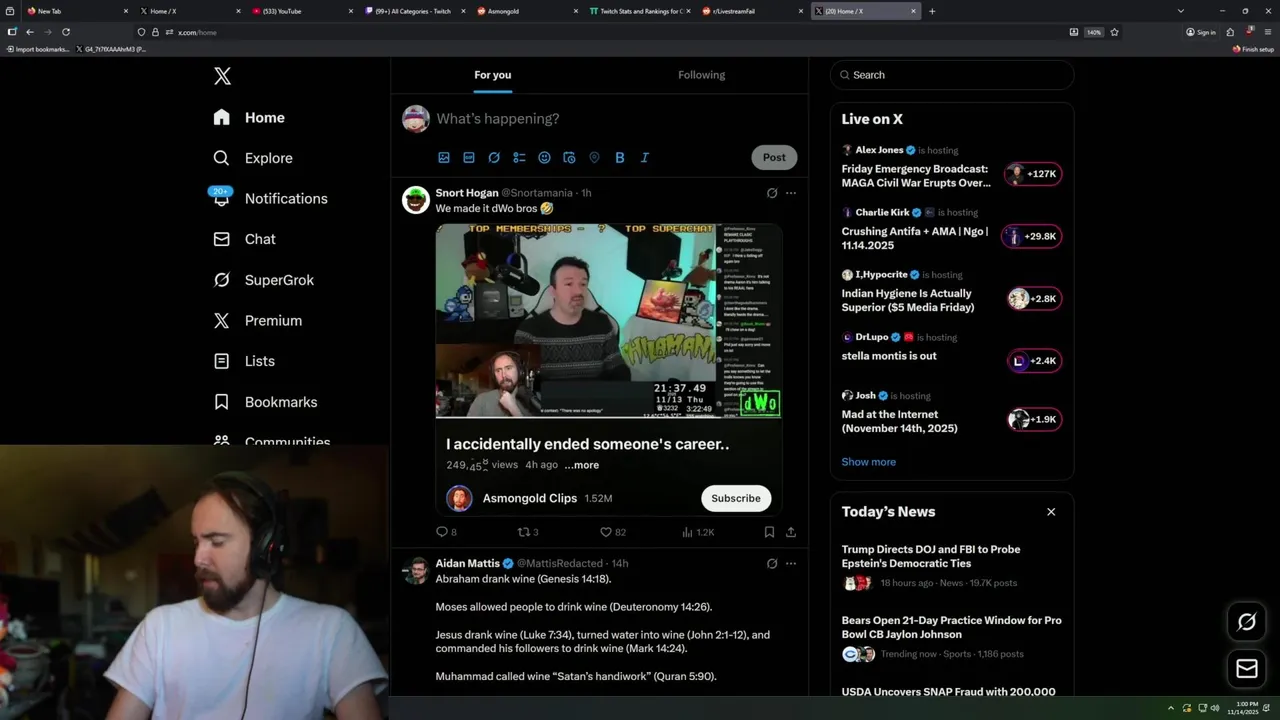Viewport: 1280px width, 720px height.
Task: Switch to the YouTube browser tab
Action: (x=300, y=11)
